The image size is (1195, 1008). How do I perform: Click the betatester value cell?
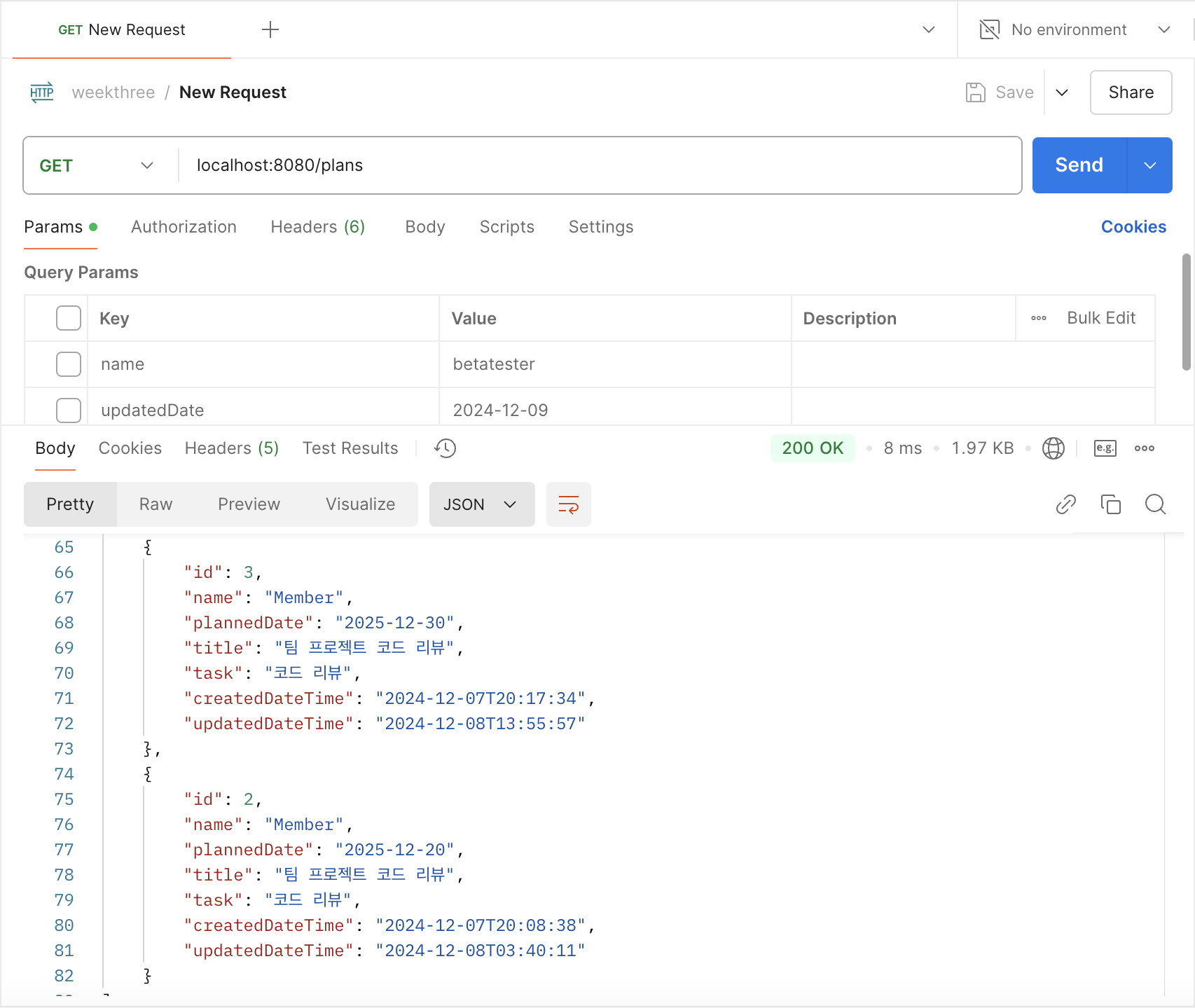(x=615, y=364)
